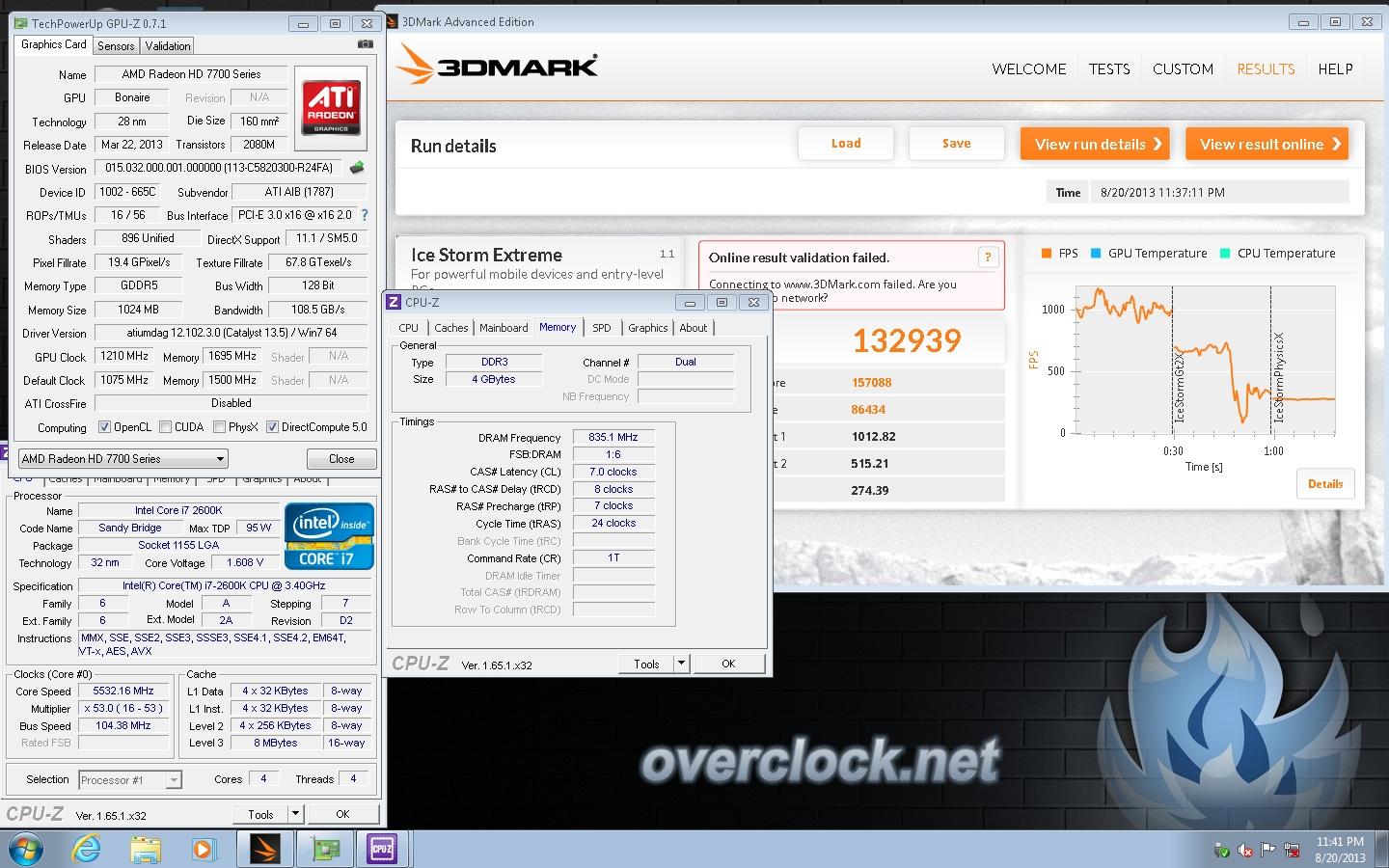Click View result online button
The width and height of the screenshot is (1389, 868).
(x=1266, y=144)
